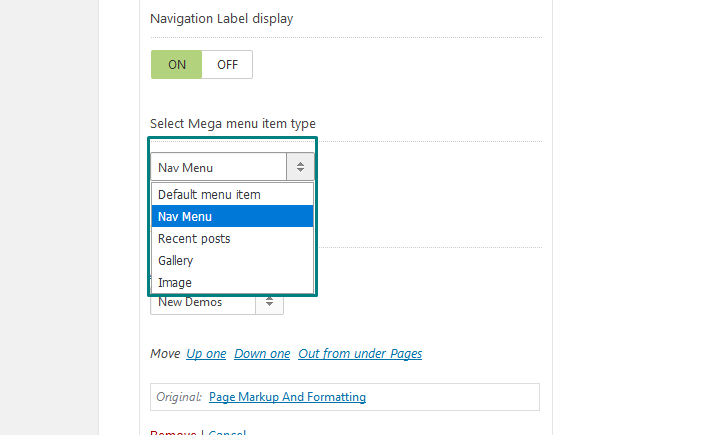The width and height of the screenshot is (719, 435).
Task: Click the New Demos dropdown arrow
Action: pos(270,302)
